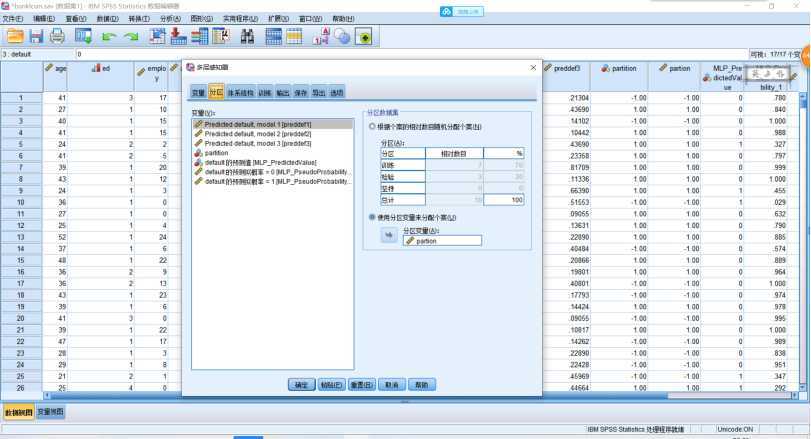Switch to the 数据视图 tab at bottom
This screenshot has height=439, width=811.
pyautogui.click(x=19, y=412)
